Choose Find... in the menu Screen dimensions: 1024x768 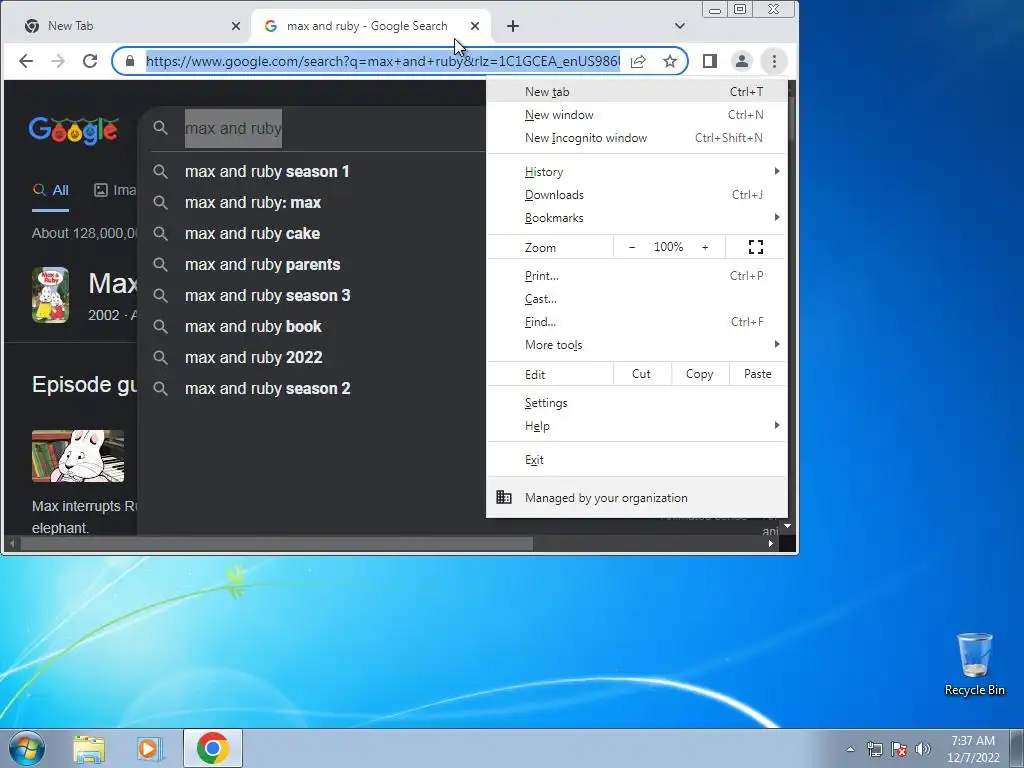pyautogui.click(x=636, y=322)
